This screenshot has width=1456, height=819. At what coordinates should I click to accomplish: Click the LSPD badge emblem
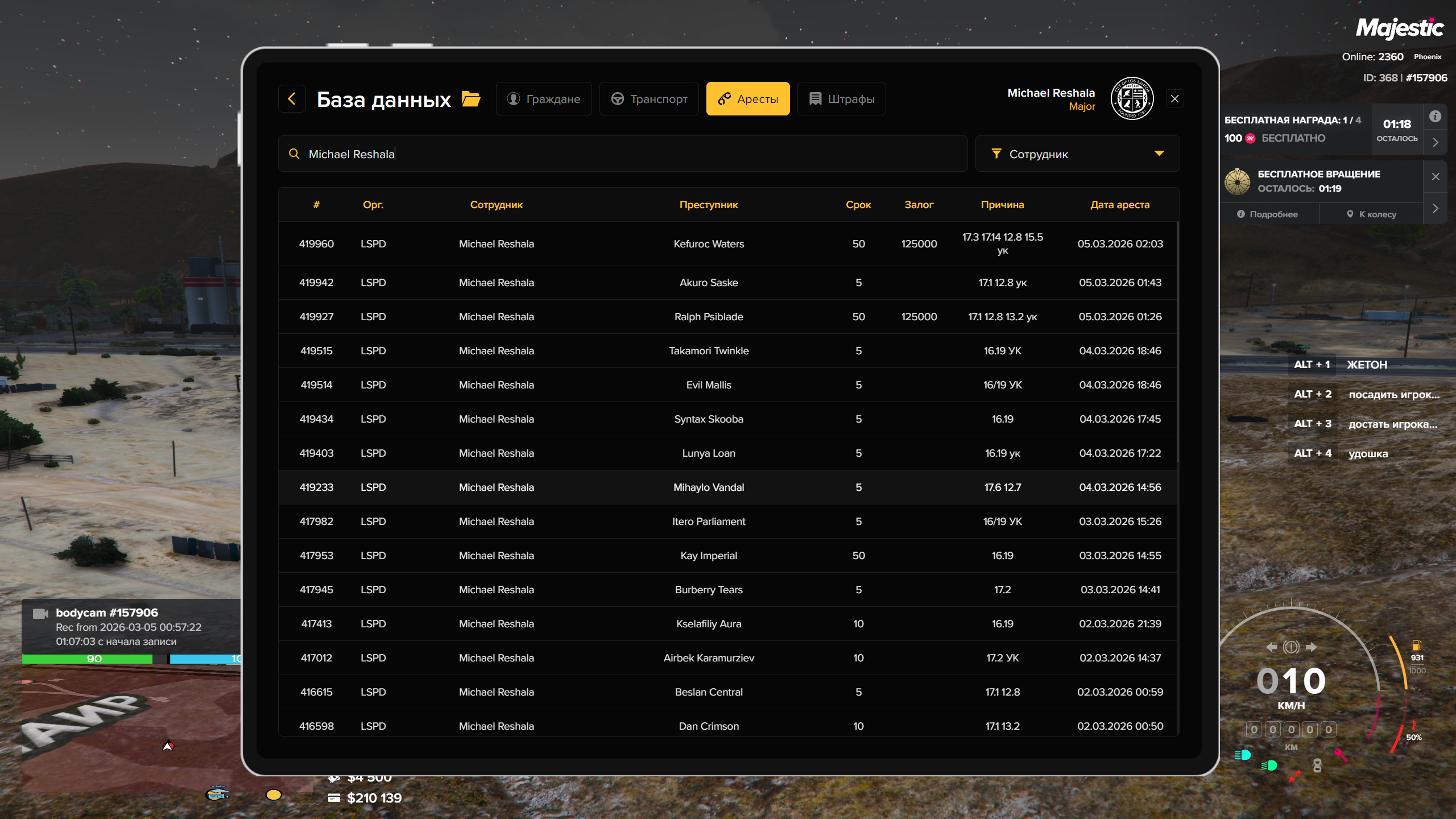1132,99
